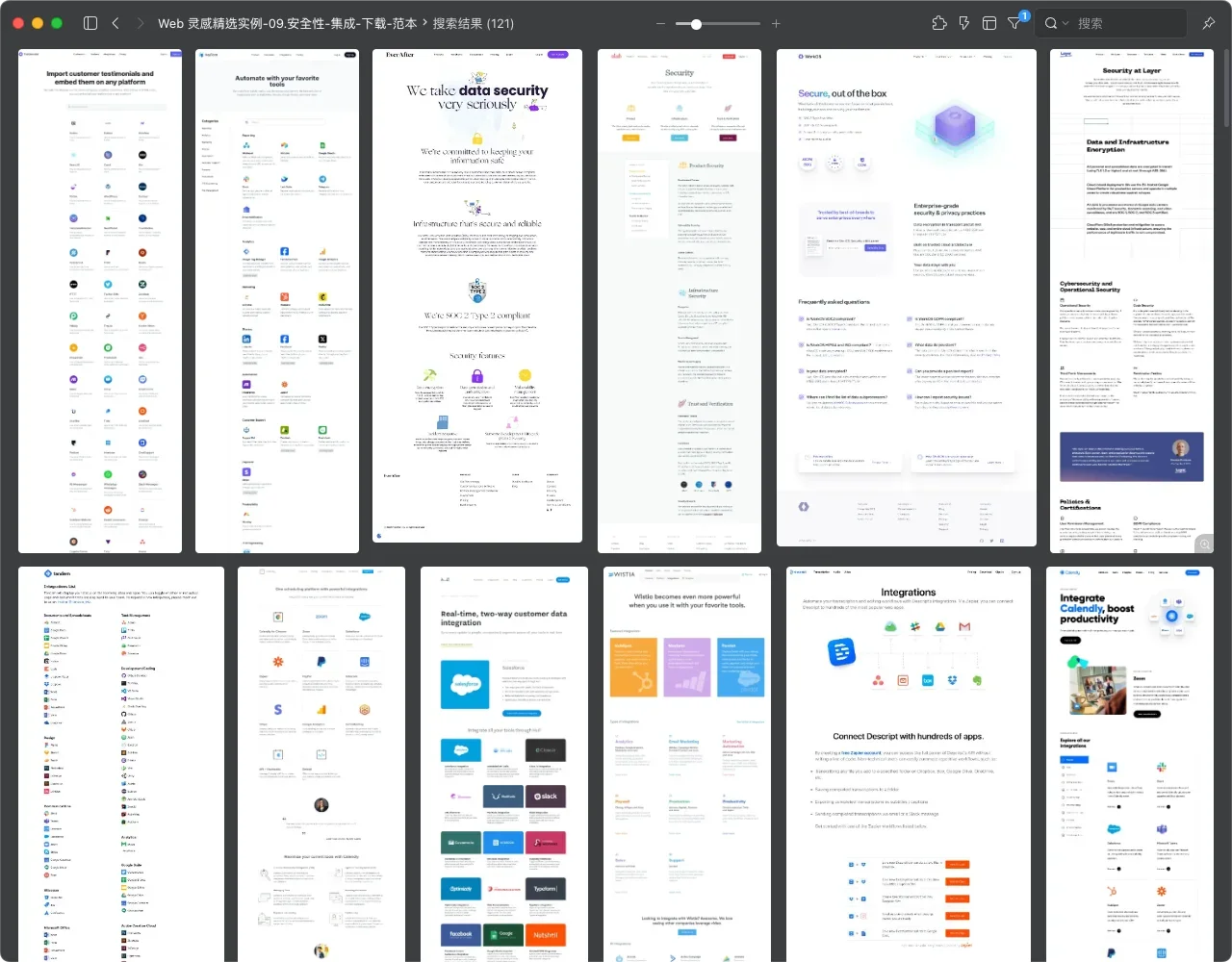Open the filter funnel icon
1232x962 pixels.
click(x=1014, y=23)
